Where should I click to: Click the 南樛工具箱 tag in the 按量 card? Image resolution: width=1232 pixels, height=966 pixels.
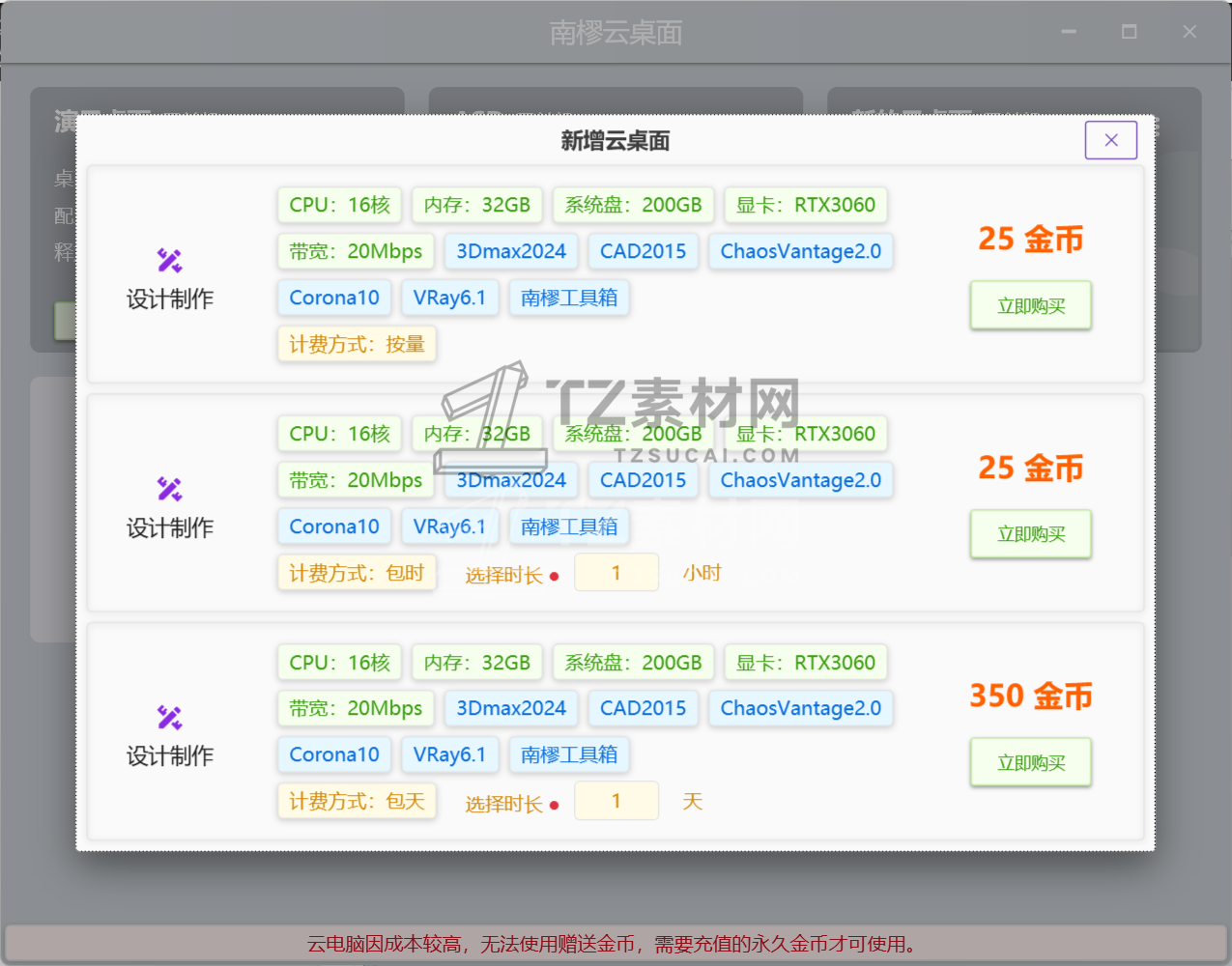pos(569,298)
